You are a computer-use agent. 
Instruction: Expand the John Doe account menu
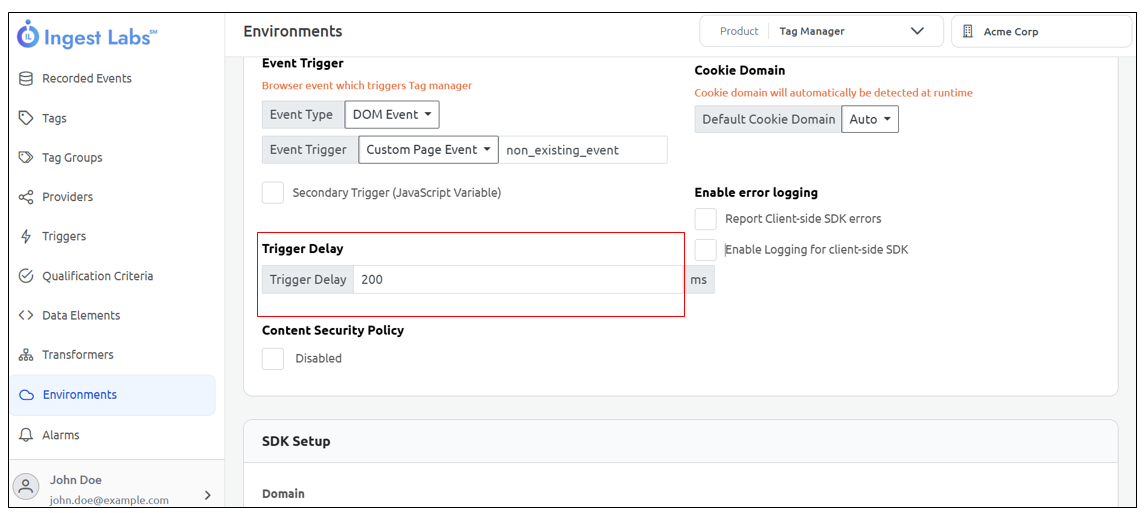(208, 494)
